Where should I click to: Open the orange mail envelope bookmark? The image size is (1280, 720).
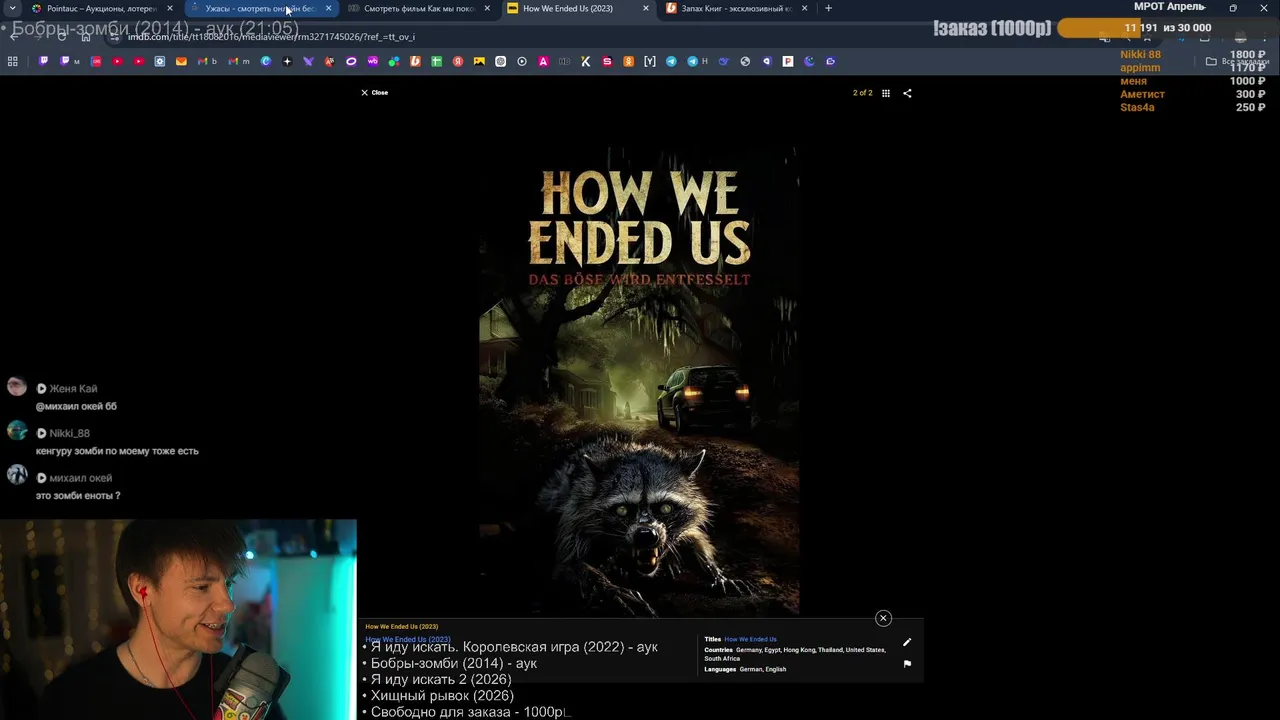point(181,61)
